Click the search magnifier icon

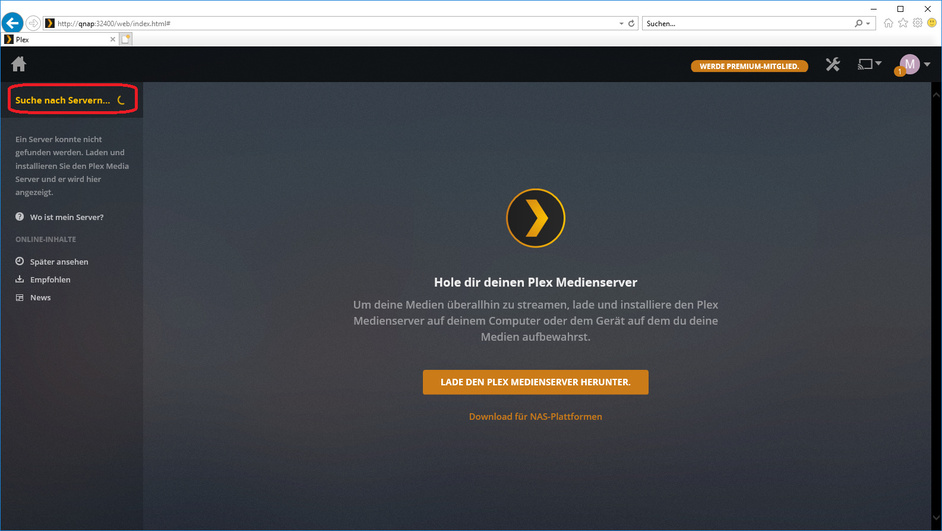pos(858,23)
